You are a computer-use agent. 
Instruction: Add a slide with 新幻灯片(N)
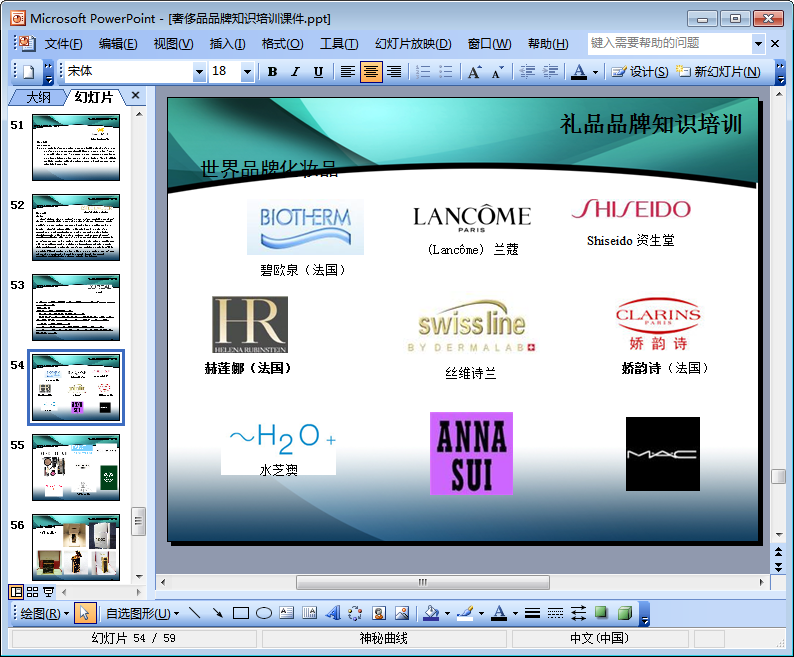click(x=719, y=72)
